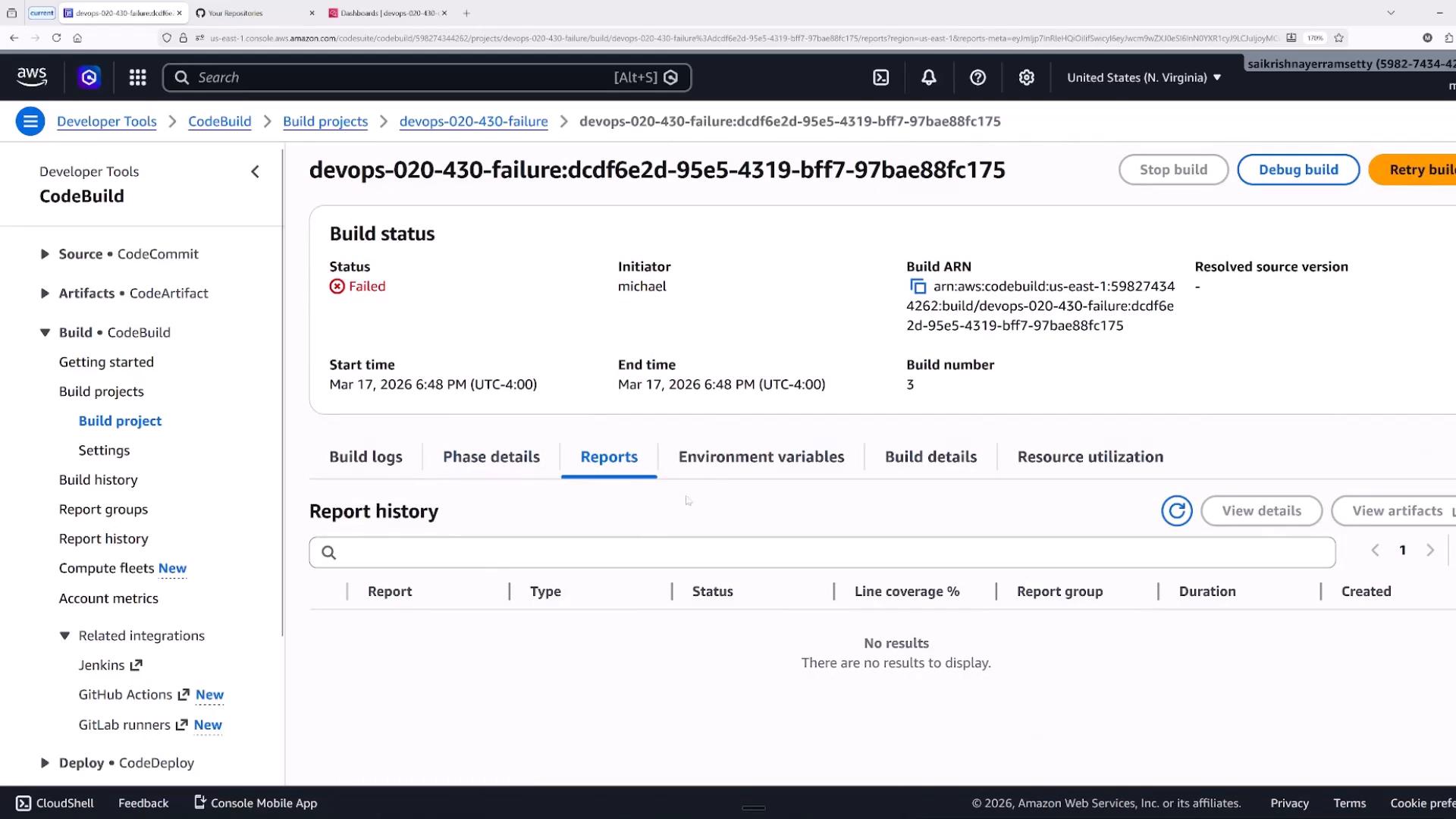This screenshot has width=1456, height=819.
Task: Click the AWS logo home icon
Action: point(32,77)
